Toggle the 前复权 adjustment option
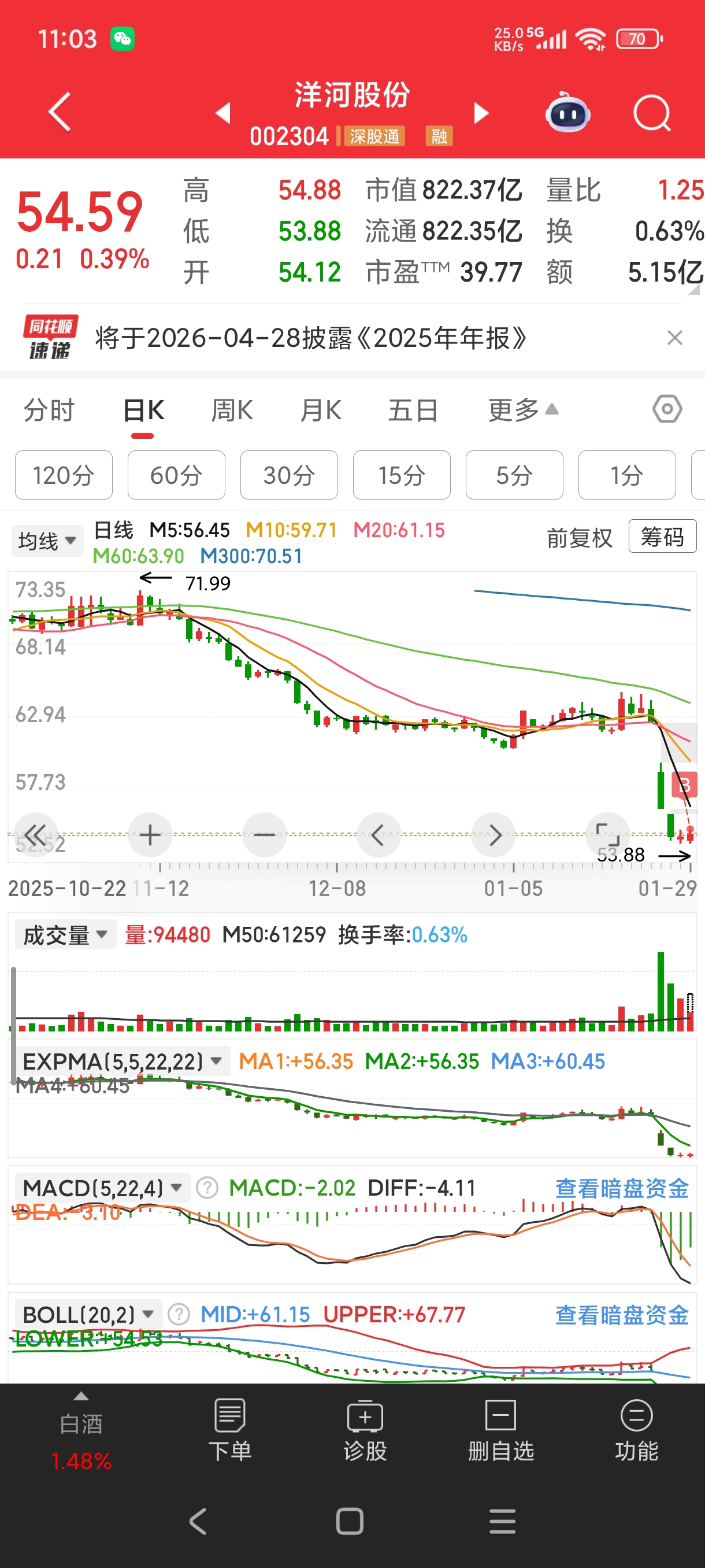Screen dimensions: 705x1568 pos(580,538)
